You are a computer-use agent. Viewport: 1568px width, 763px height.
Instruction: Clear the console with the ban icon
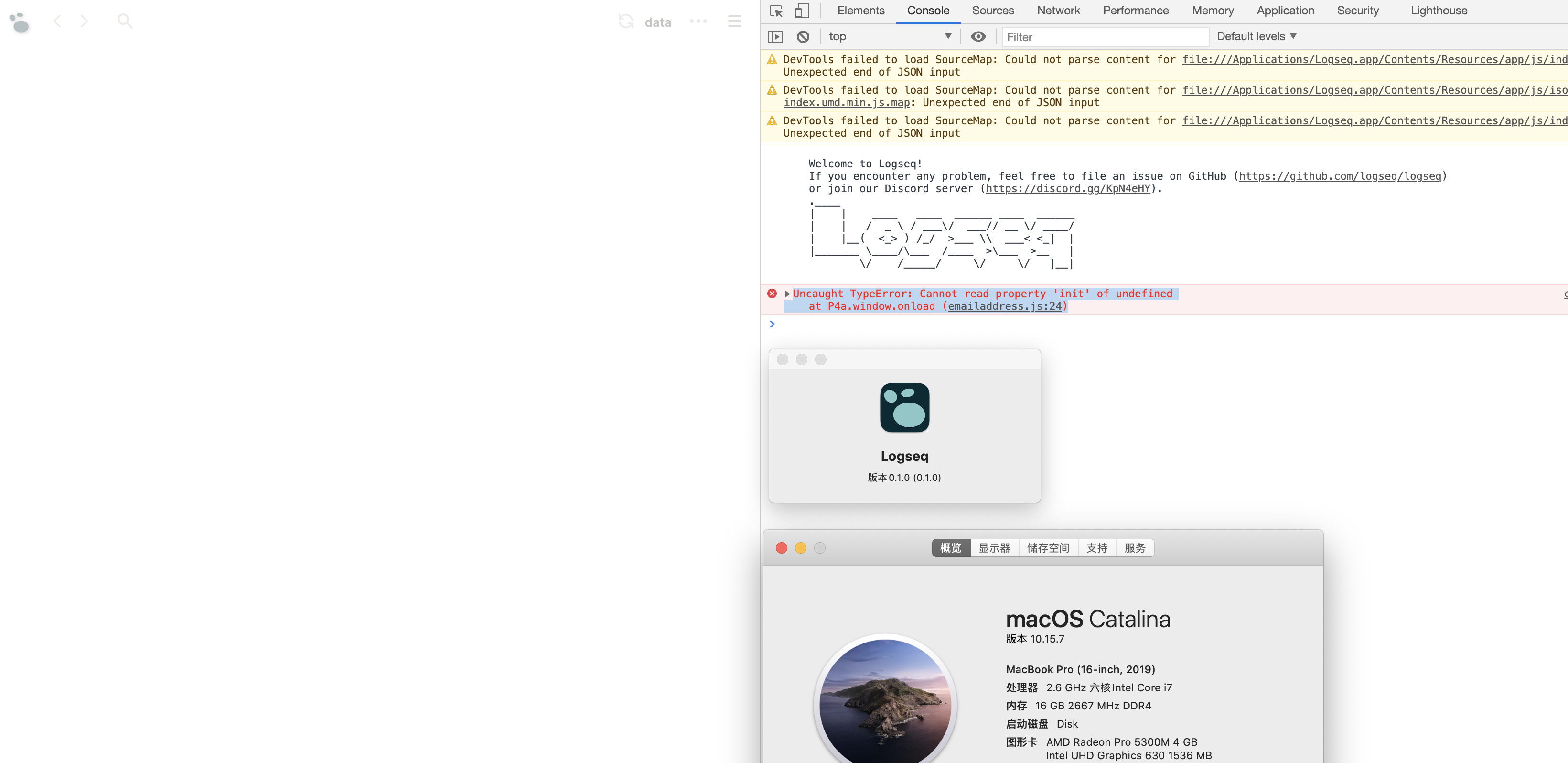click(x=803, y=36)
